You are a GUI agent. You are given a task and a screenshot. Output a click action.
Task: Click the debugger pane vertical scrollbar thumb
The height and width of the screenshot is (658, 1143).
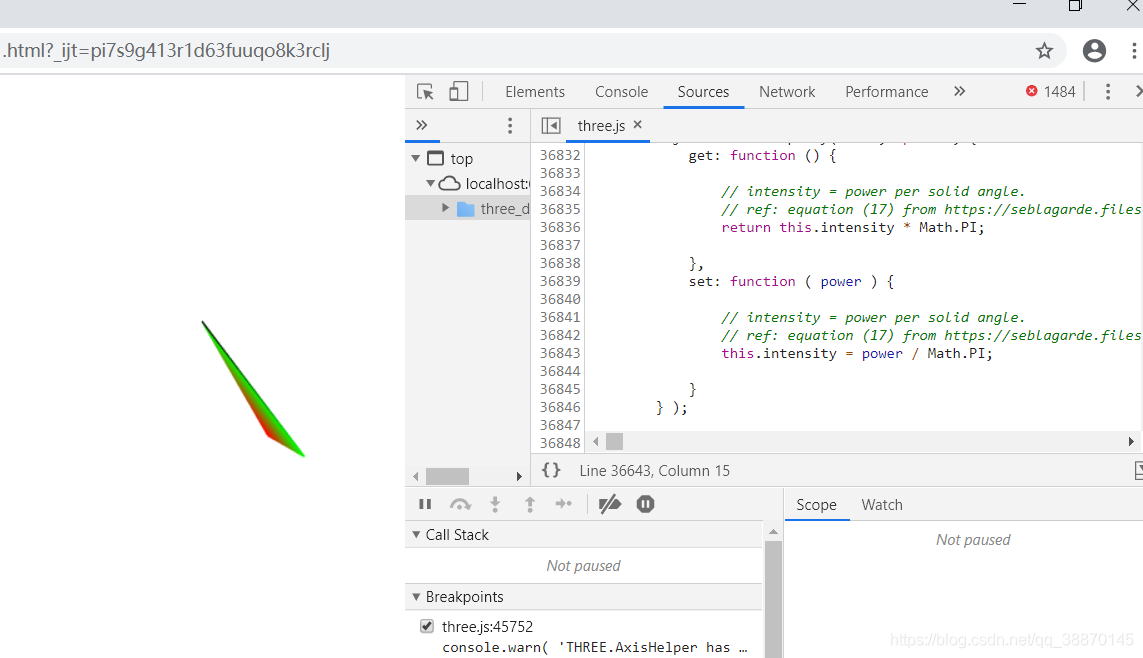tap(773, 599)
